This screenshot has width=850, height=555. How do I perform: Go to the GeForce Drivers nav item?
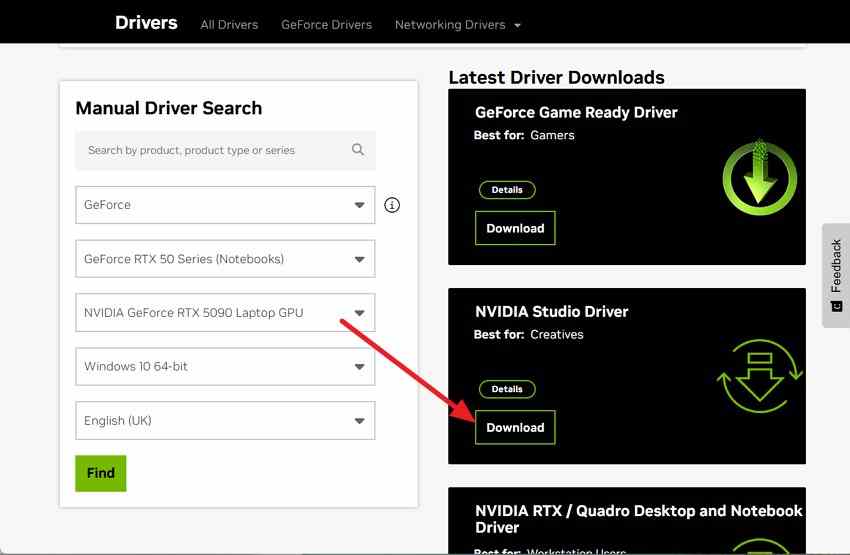326,24
